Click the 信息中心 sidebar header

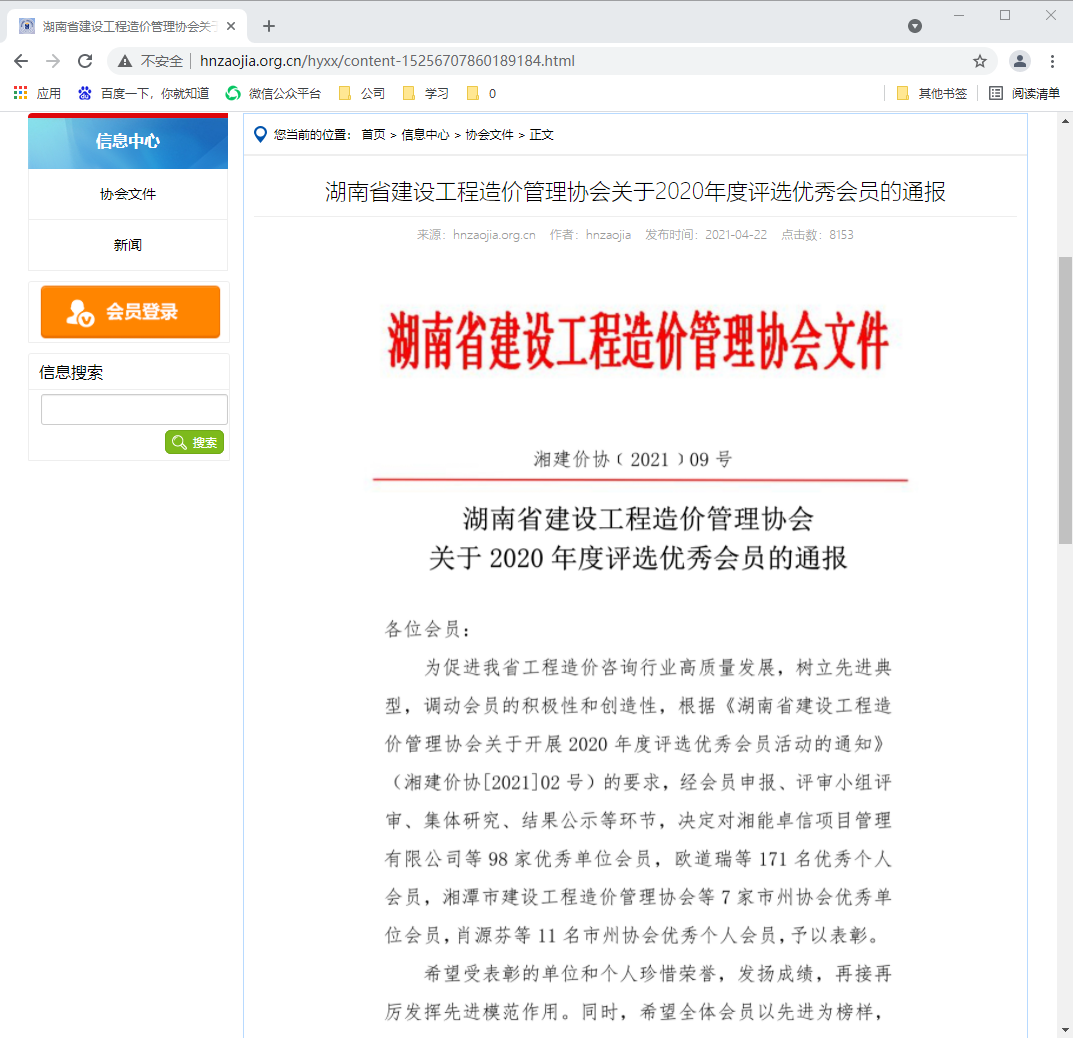[x=128, y=141]
